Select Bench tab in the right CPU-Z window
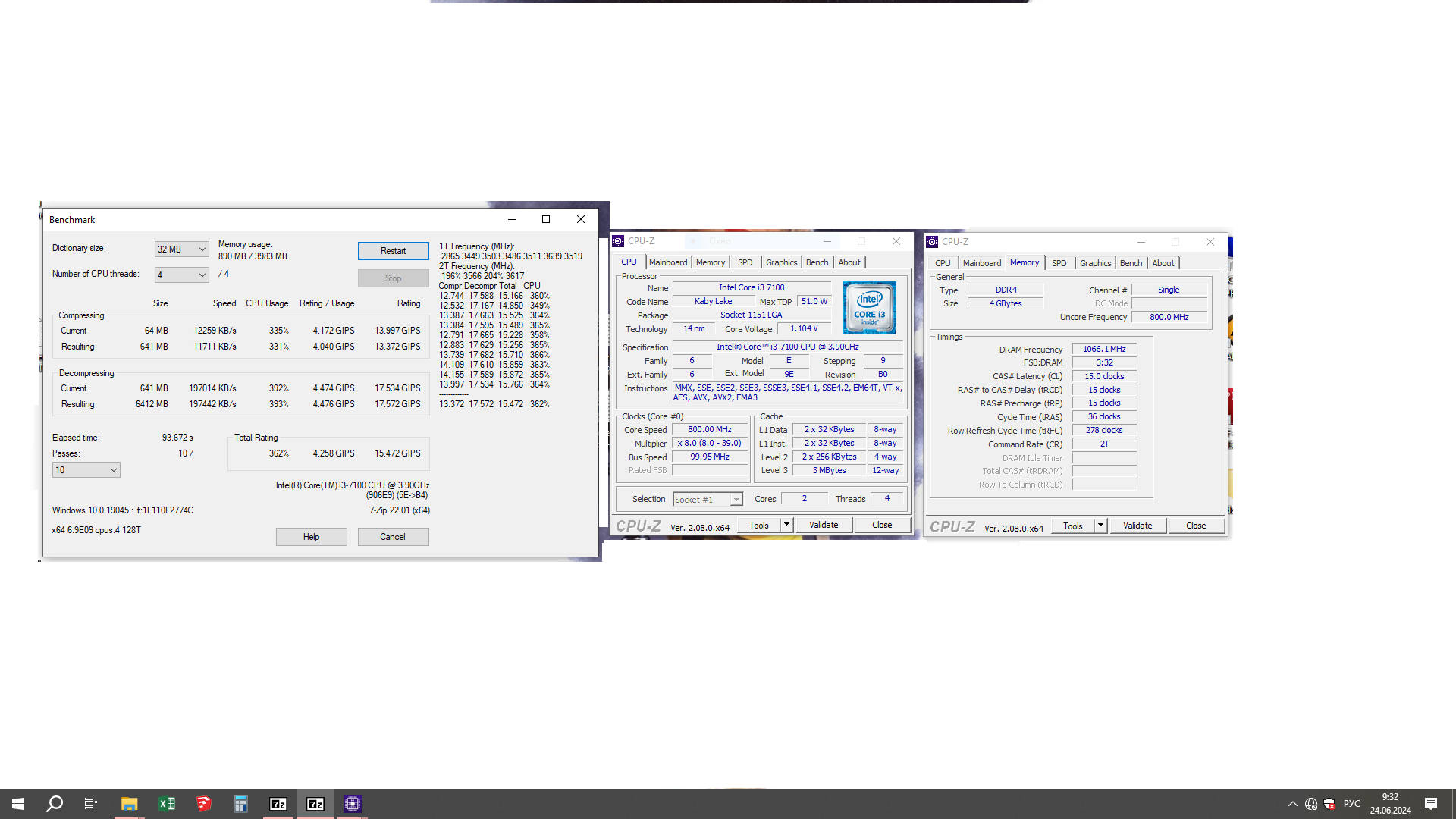This screenshot has height=819, width=1456. 1131,263
